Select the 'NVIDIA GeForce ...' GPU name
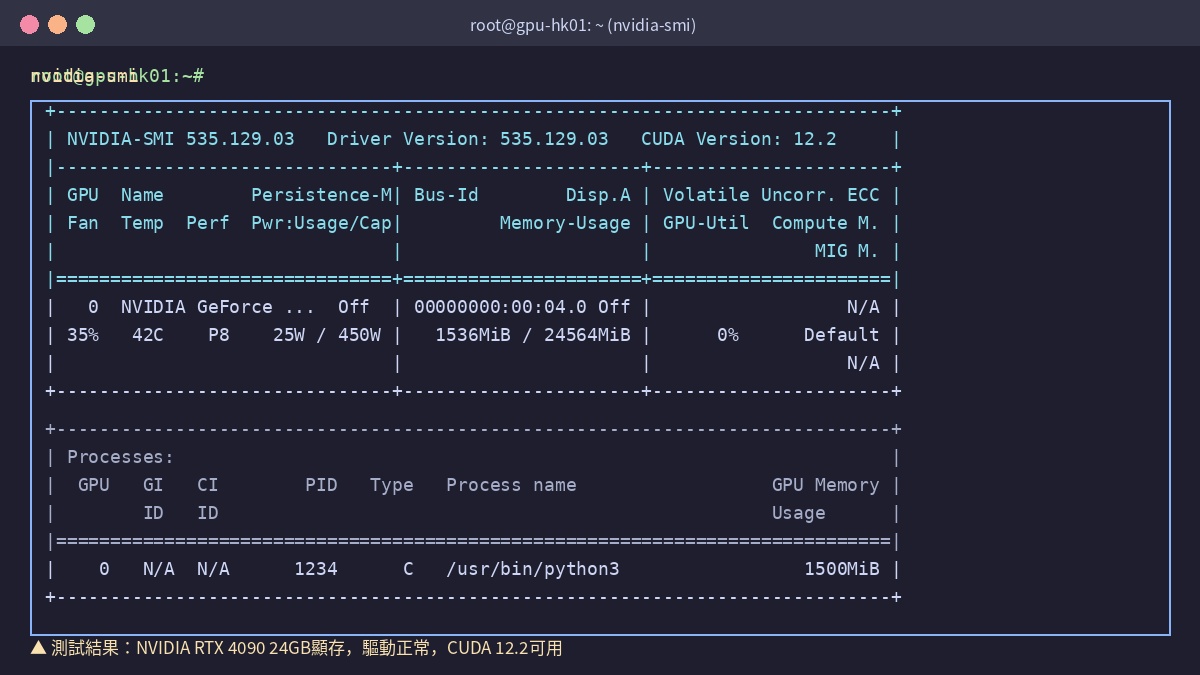The image size is (1200, 675). [218, 307]
